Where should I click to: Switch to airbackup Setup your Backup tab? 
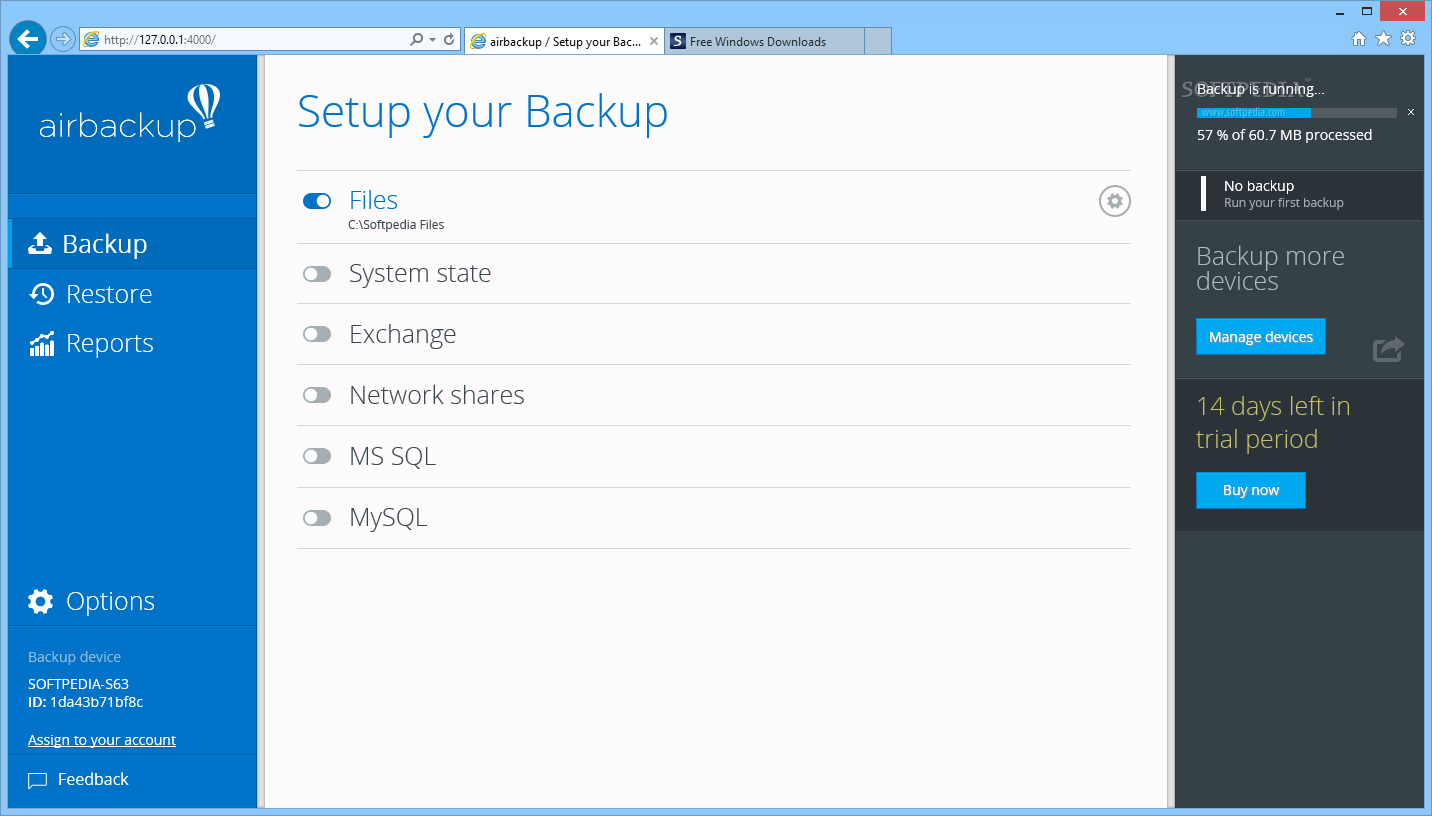(x=564, y=41)
